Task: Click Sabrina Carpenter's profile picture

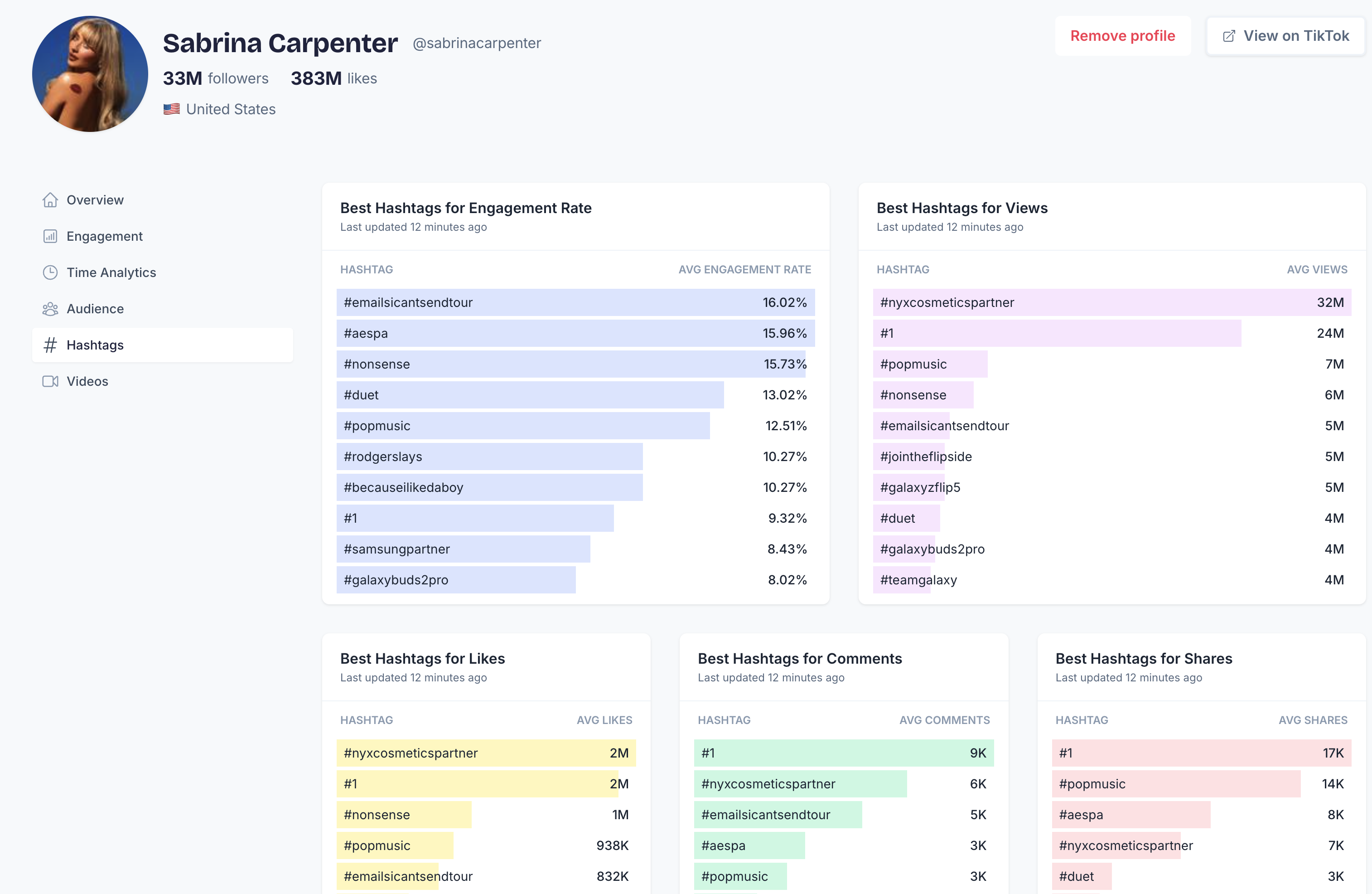Action: tap(91, 74)
